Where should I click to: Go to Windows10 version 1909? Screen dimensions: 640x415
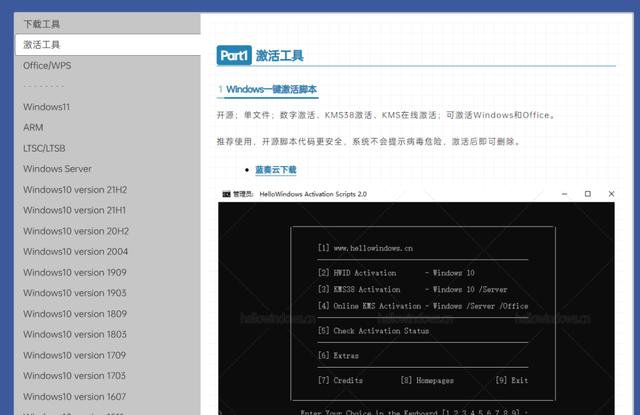(108, 272)
